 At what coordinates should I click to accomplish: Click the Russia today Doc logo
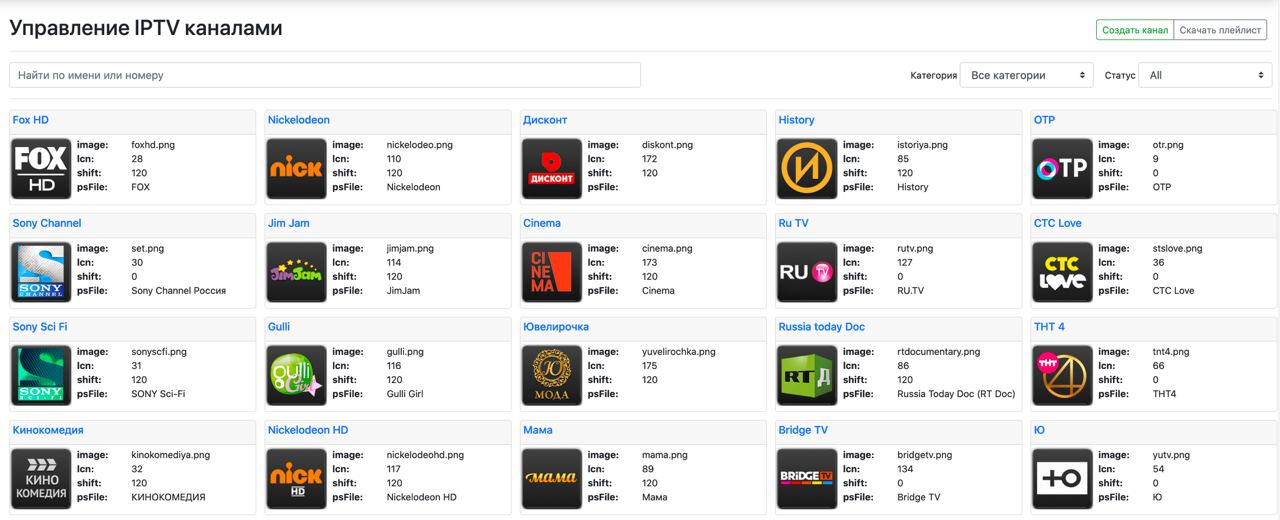click(x=807, y=376)
